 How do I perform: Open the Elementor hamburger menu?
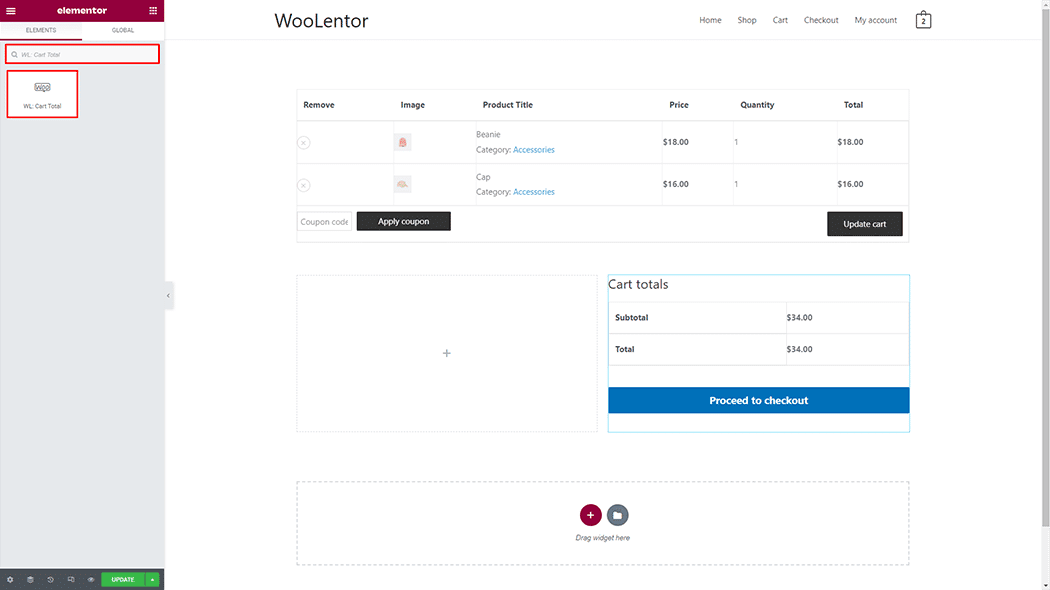click(x=10, y=10)
